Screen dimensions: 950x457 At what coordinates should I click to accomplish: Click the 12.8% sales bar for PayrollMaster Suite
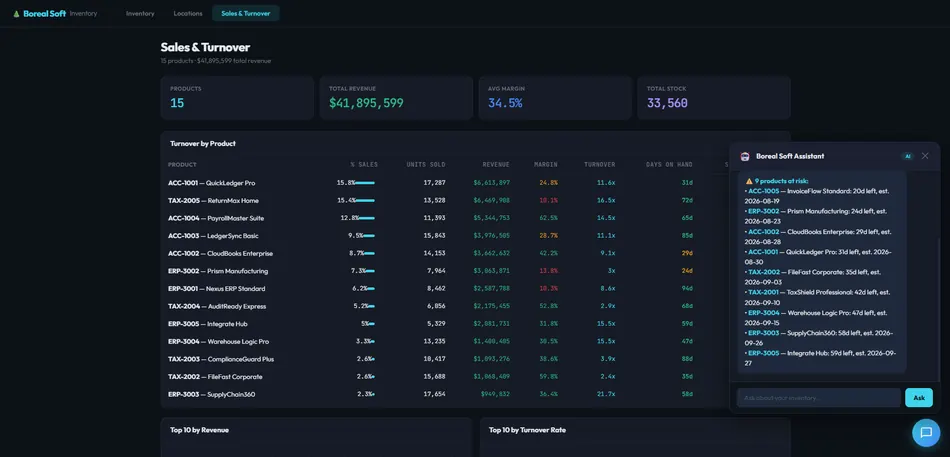pos(367,218)
